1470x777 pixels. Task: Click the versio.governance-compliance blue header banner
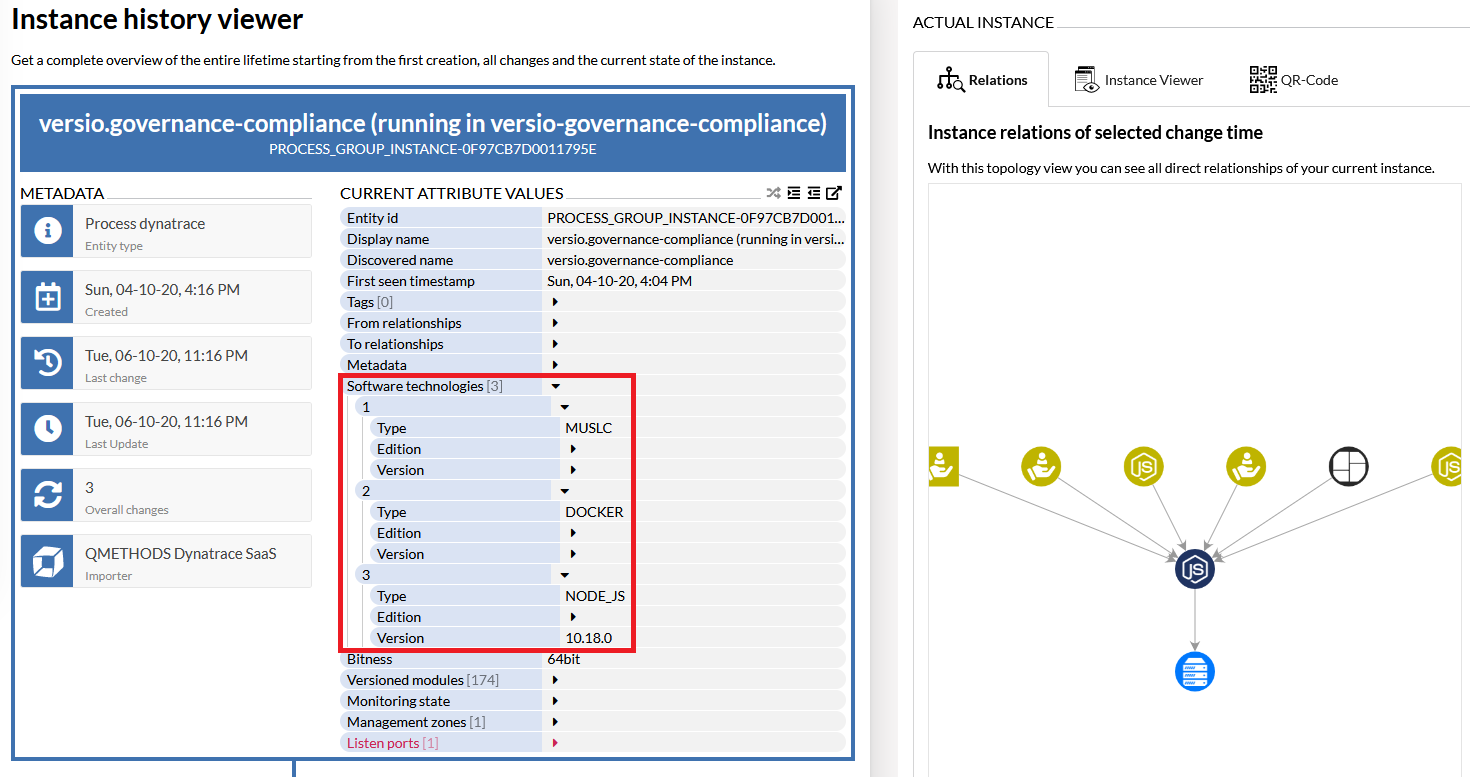433,134
